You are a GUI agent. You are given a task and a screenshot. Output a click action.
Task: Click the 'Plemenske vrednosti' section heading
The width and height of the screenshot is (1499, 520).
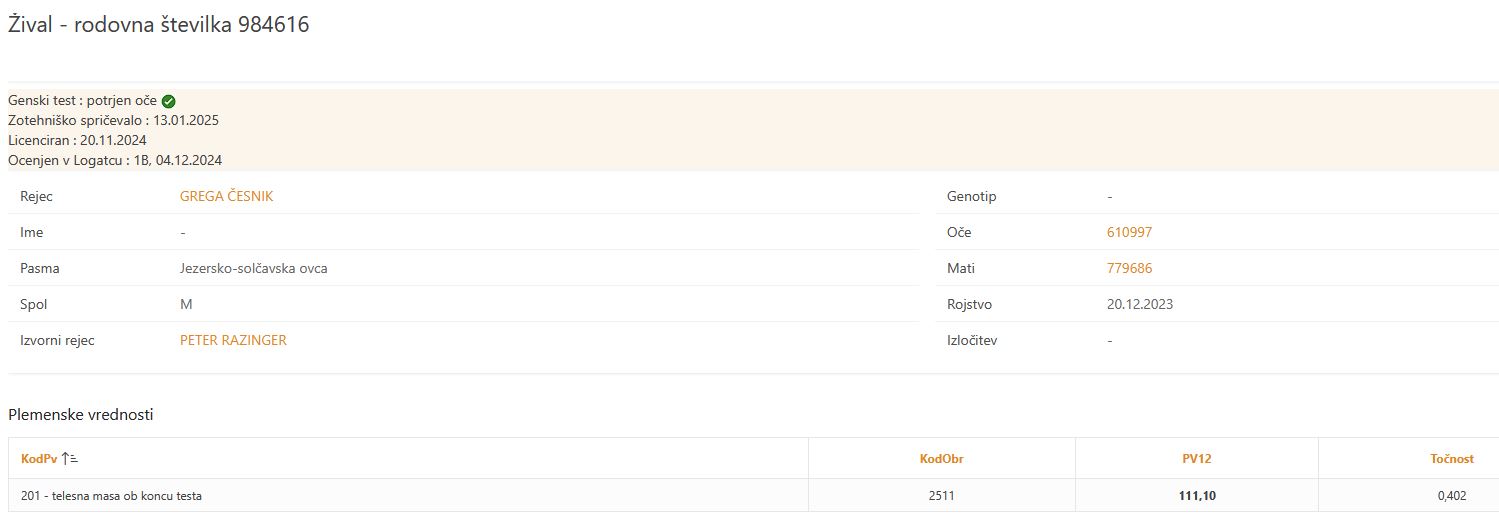pos(80,415)
